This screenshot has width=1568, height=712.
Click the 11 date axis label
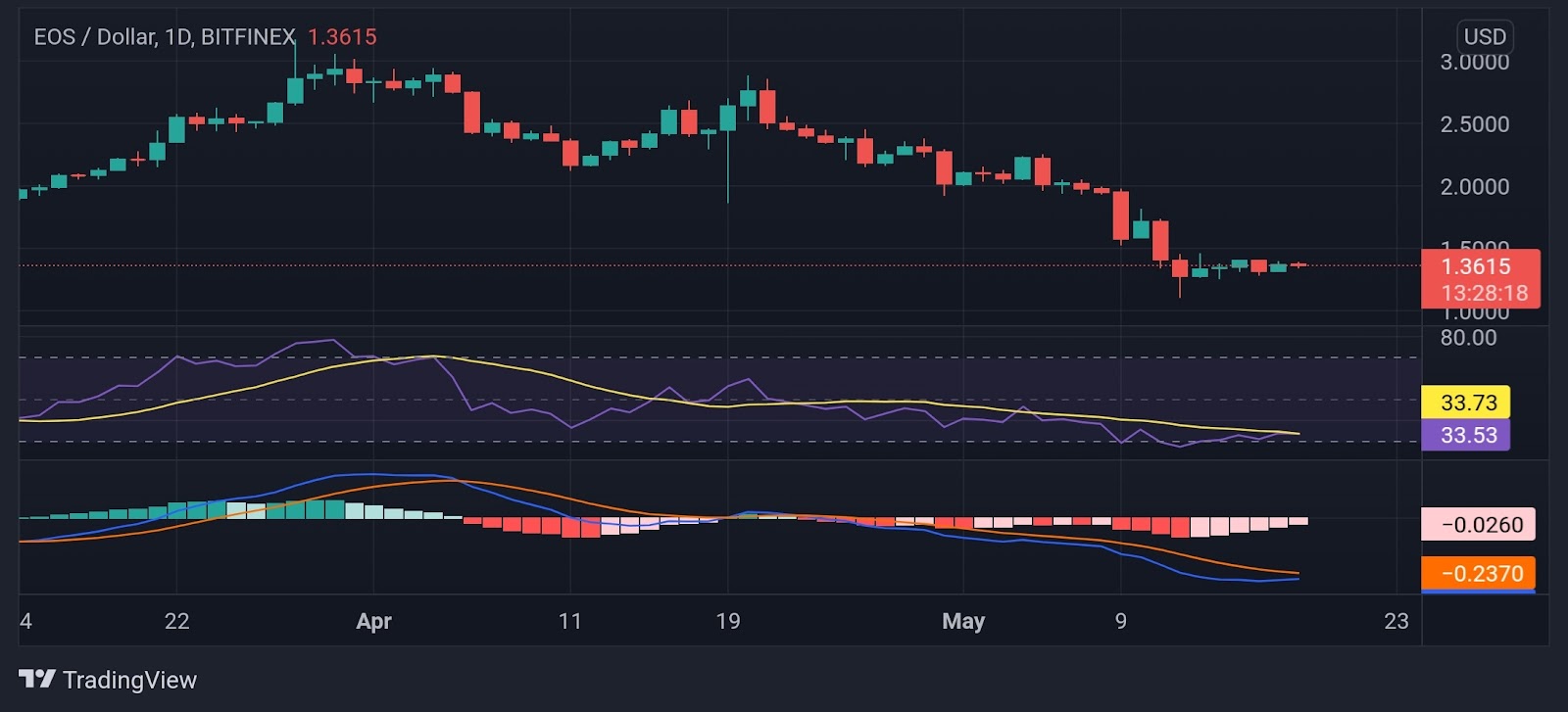(x=570, y=621)
